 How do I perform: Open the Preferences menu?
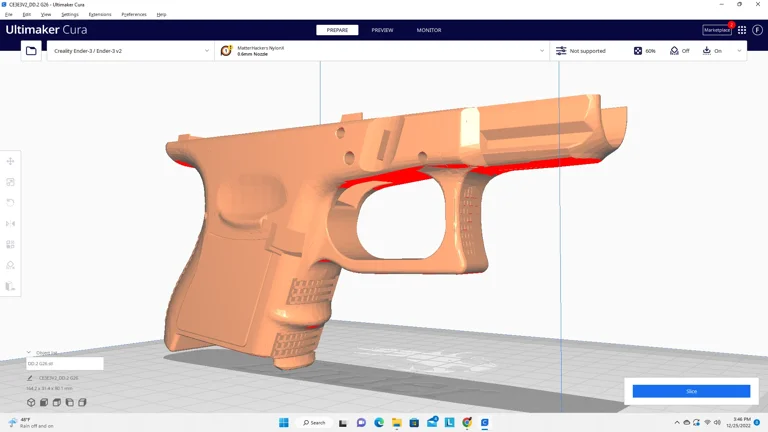tap(134, 15)
